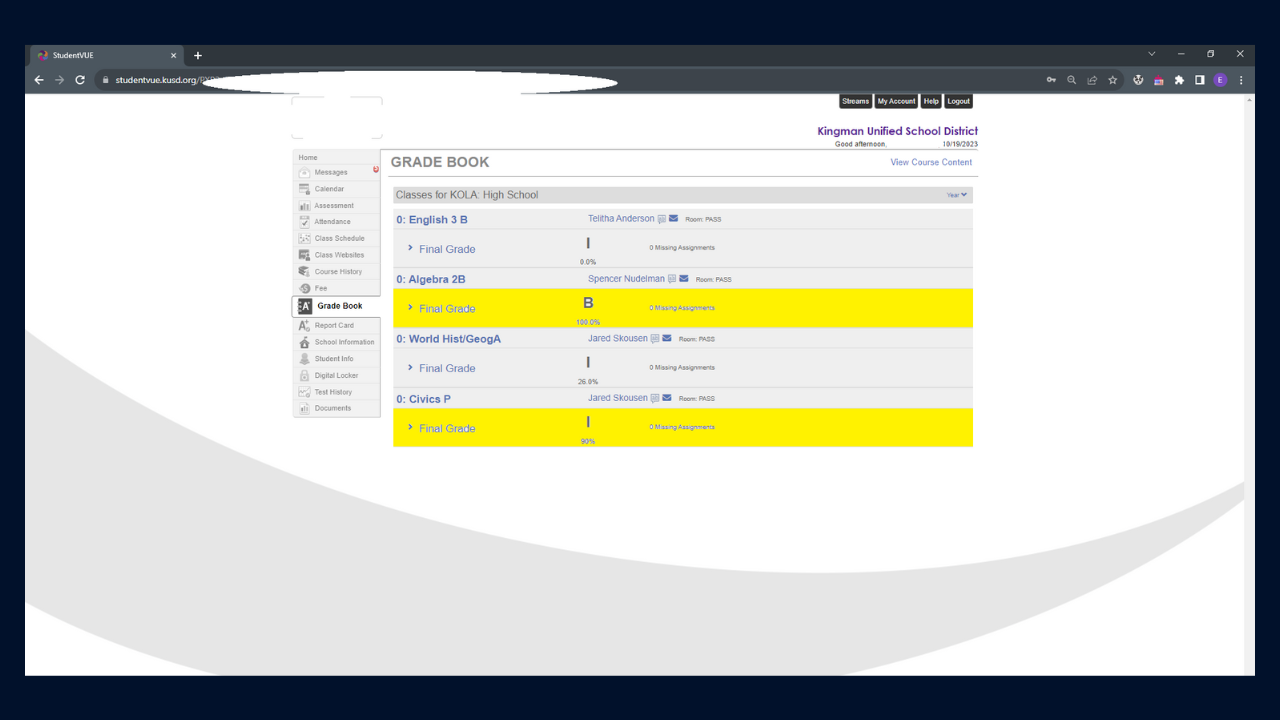Expand English 3 B Final Grade row
Screen dimensions: 1280x720
pyautogui.click(x=411, y=248)
